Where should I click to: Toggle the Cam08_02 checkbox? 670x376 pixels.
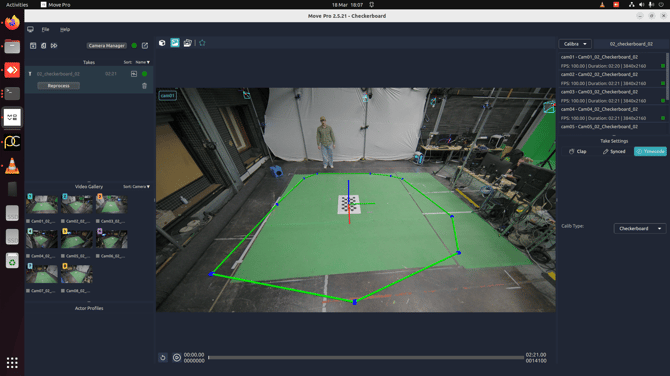pyautogui.click(x=63, y=291)
